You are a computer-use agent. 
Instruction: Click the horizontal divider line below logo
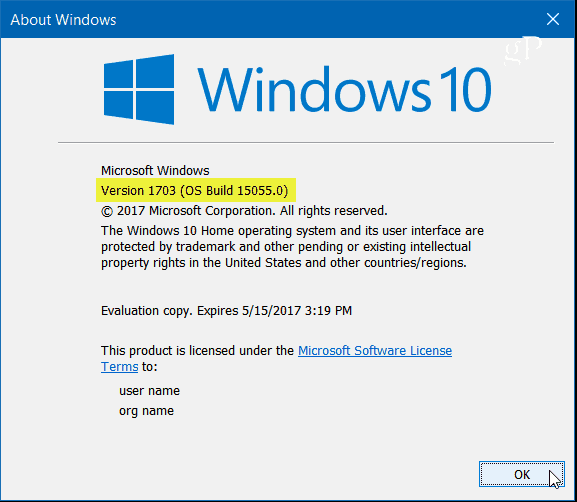[306, 142]
